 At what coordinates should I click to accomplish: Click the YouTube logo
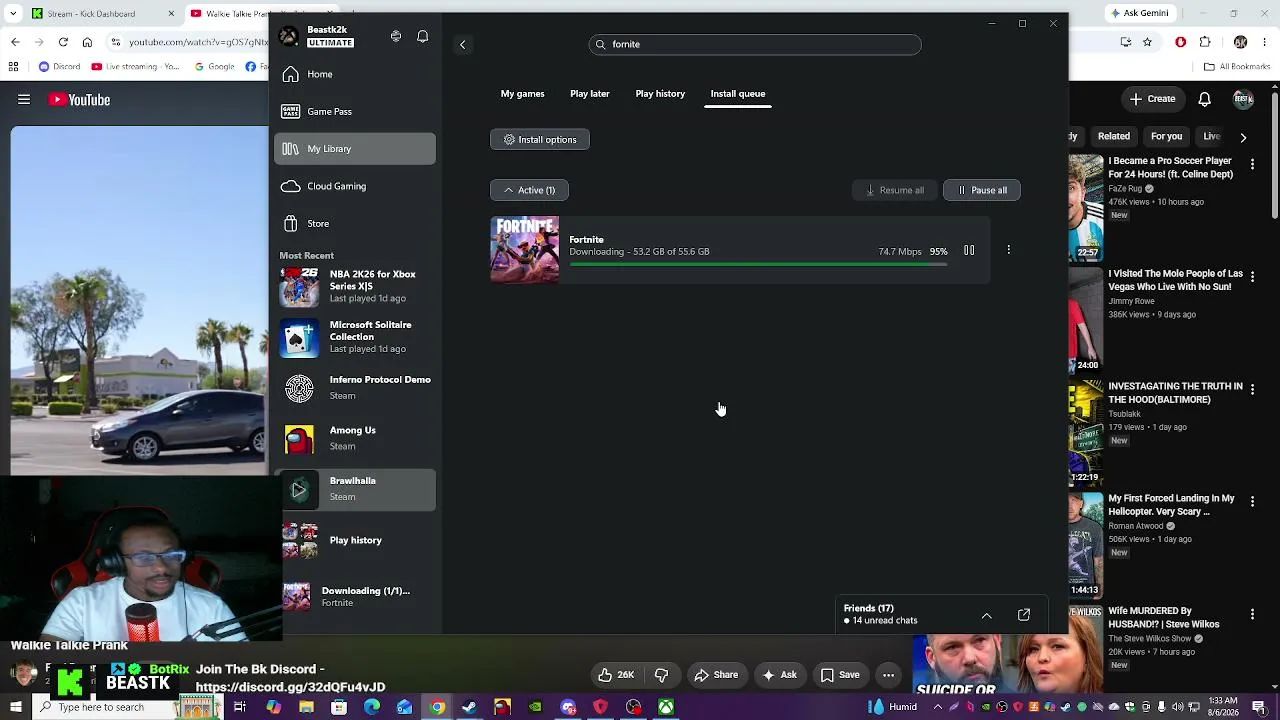pos(79,99)
